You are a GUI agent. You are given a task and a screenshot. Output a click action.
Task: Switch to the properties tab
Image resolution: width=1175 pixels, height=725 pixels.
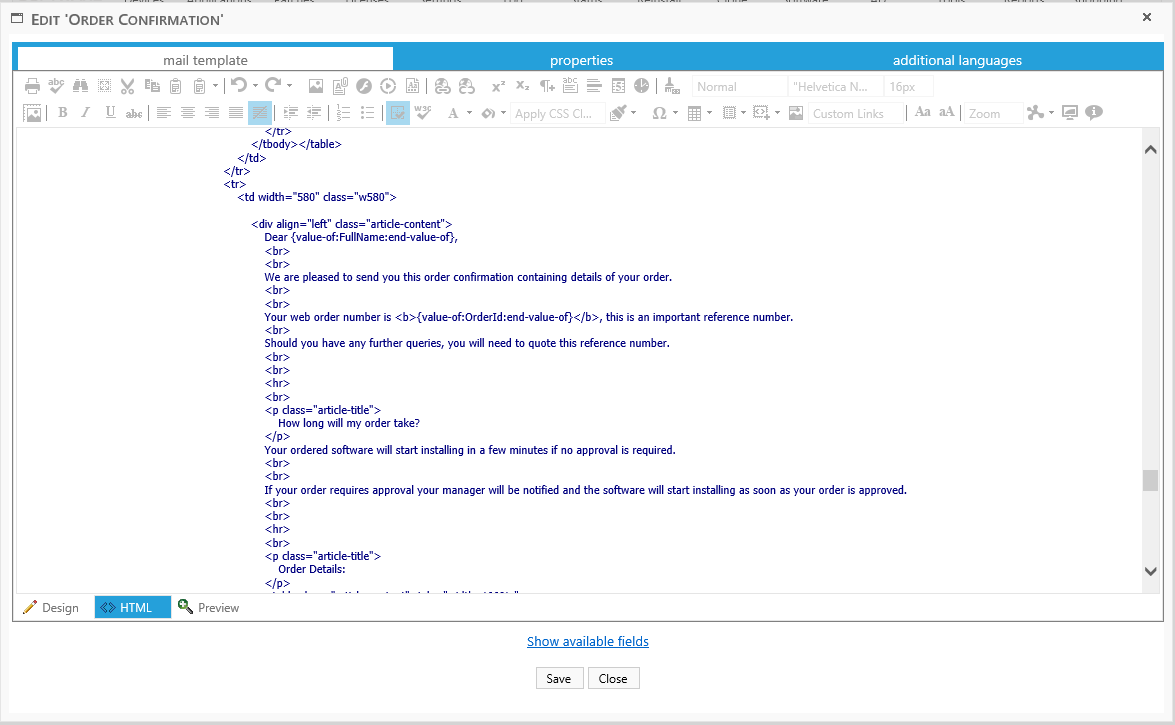[581, 59]
